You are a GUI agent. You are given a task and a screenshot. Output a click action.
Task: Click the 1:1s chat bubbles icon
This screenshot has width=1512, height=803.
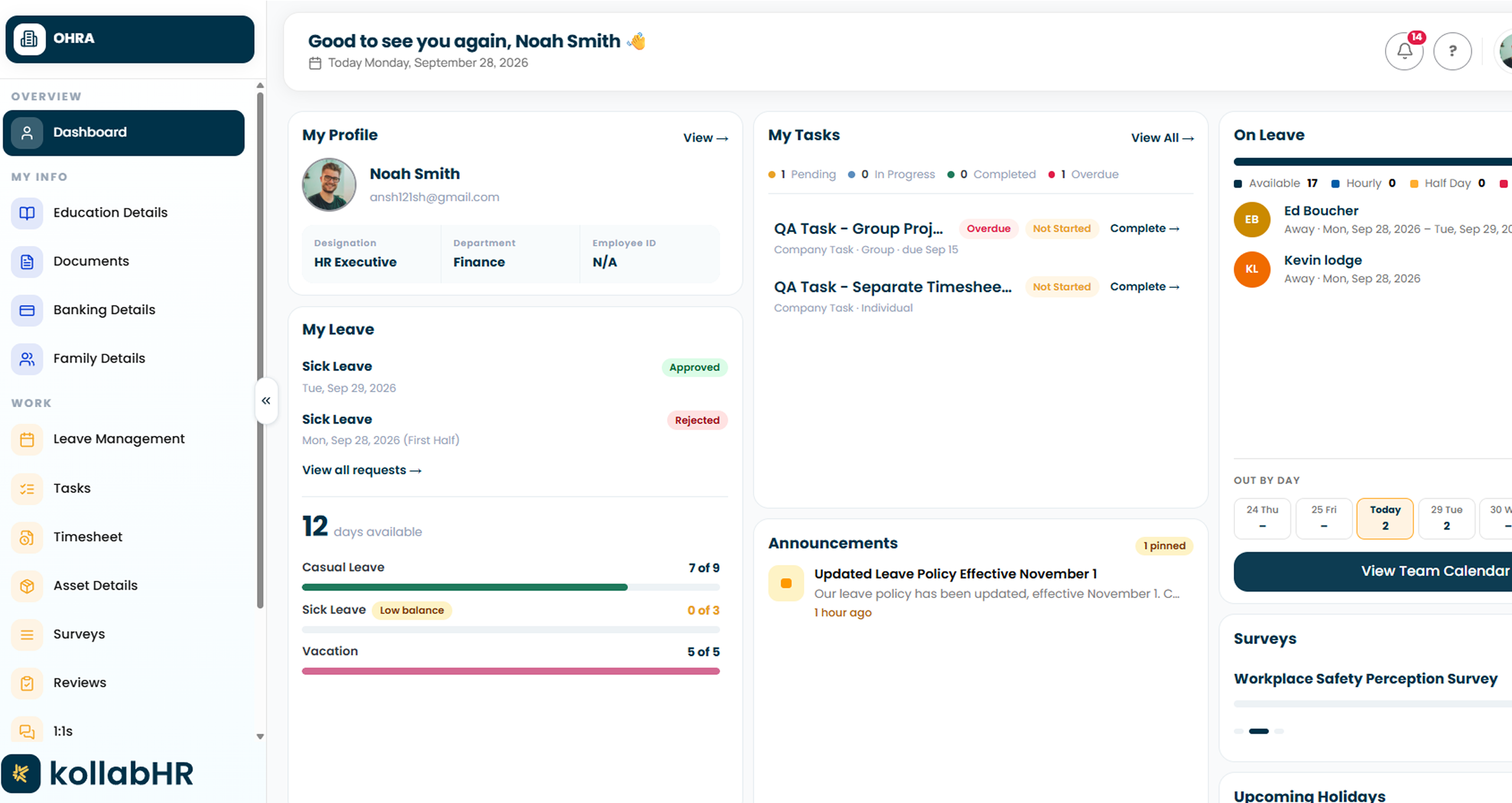(x=27, y=731)
